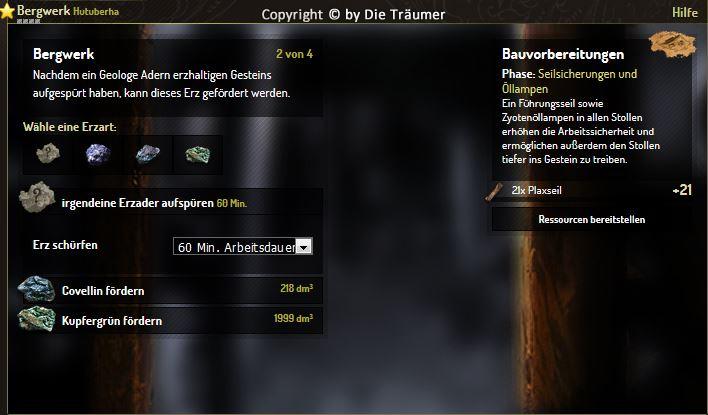Click Kupfergrün fördern

[112, 321]
